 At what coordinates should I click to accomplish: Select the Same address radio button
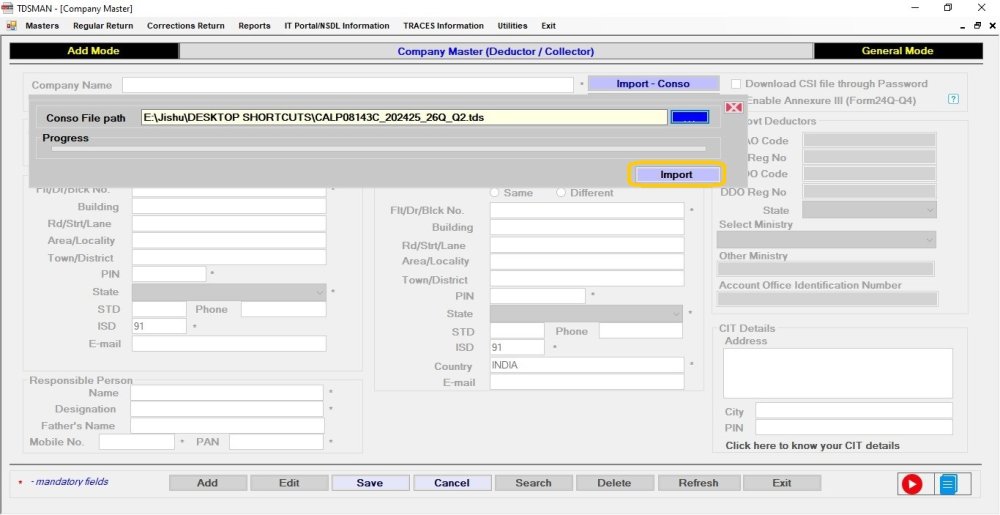tap(494, 192)
